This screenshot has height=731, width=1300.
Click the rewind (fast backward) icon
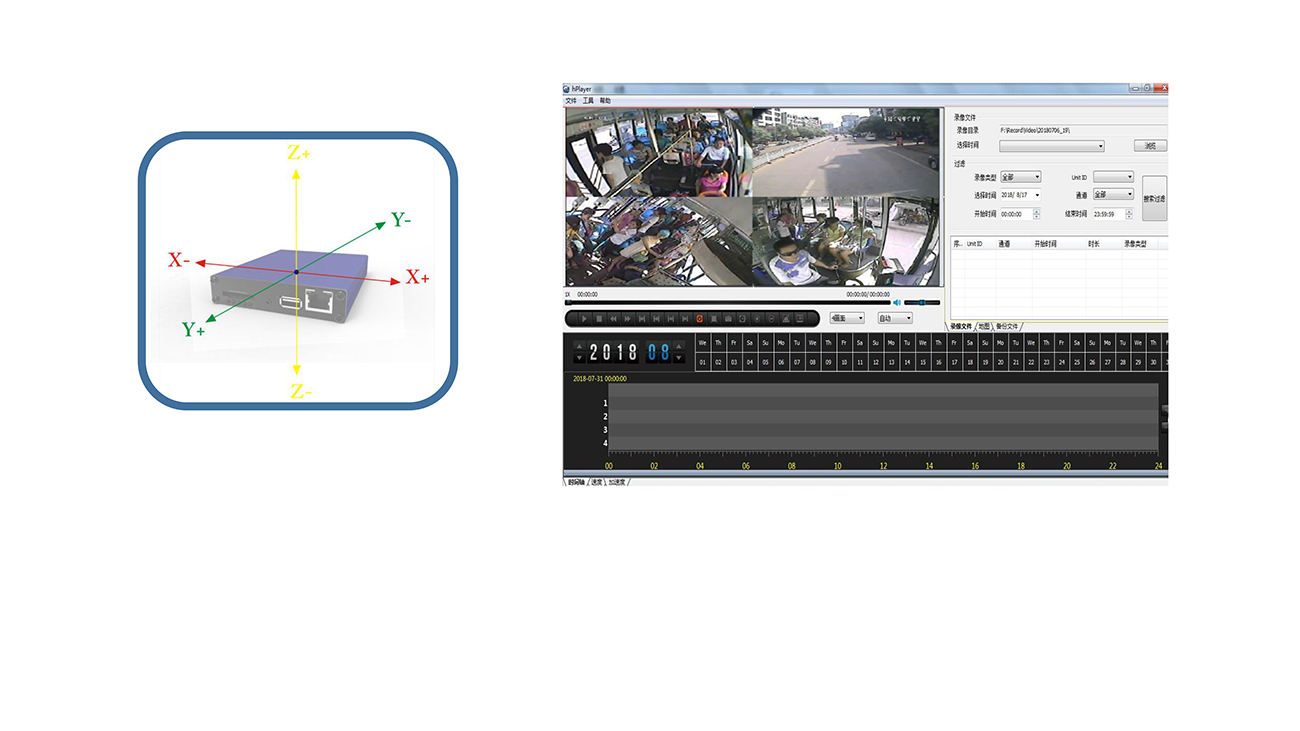pos(613,319)
